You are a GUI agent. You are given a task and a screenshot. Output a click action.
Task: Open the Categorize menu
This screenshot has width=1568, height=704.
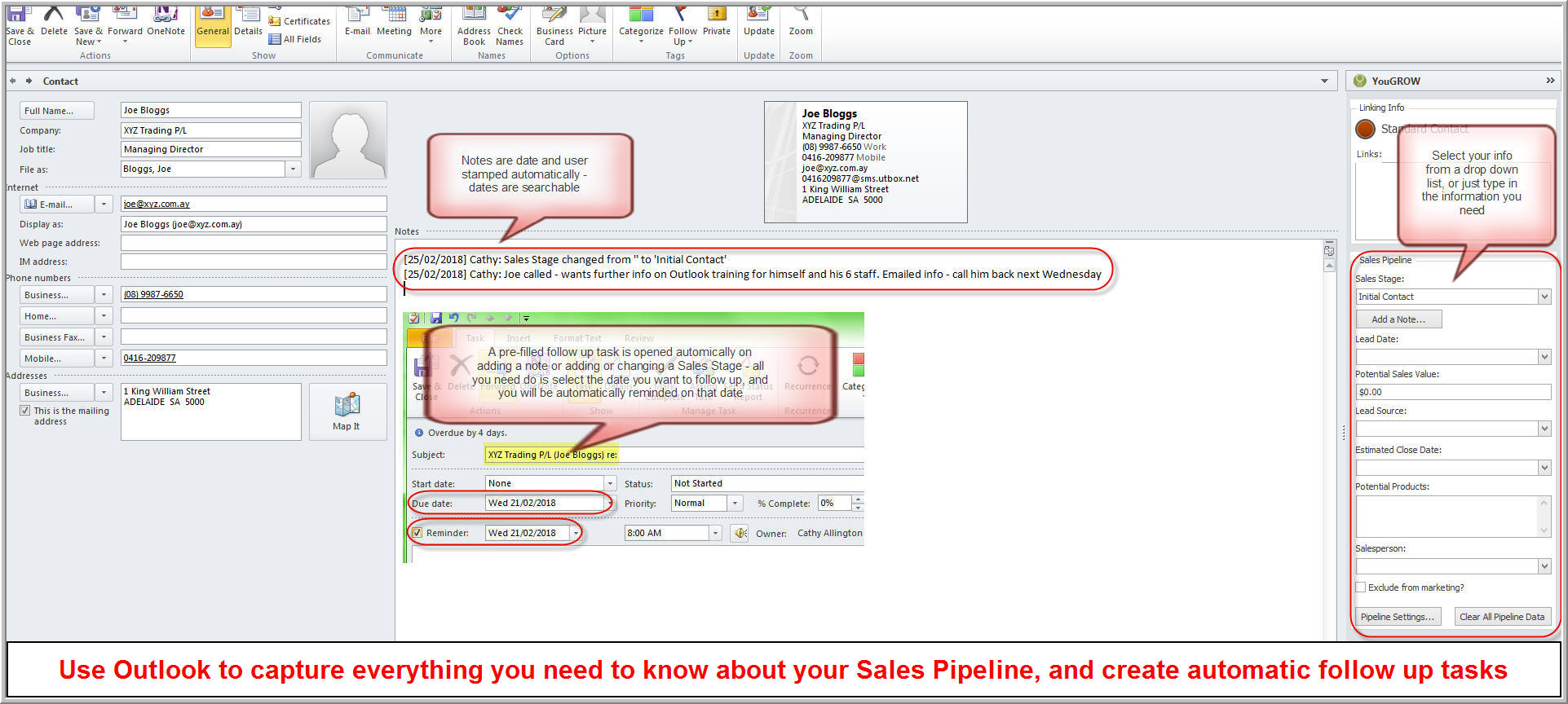point(641,24)
